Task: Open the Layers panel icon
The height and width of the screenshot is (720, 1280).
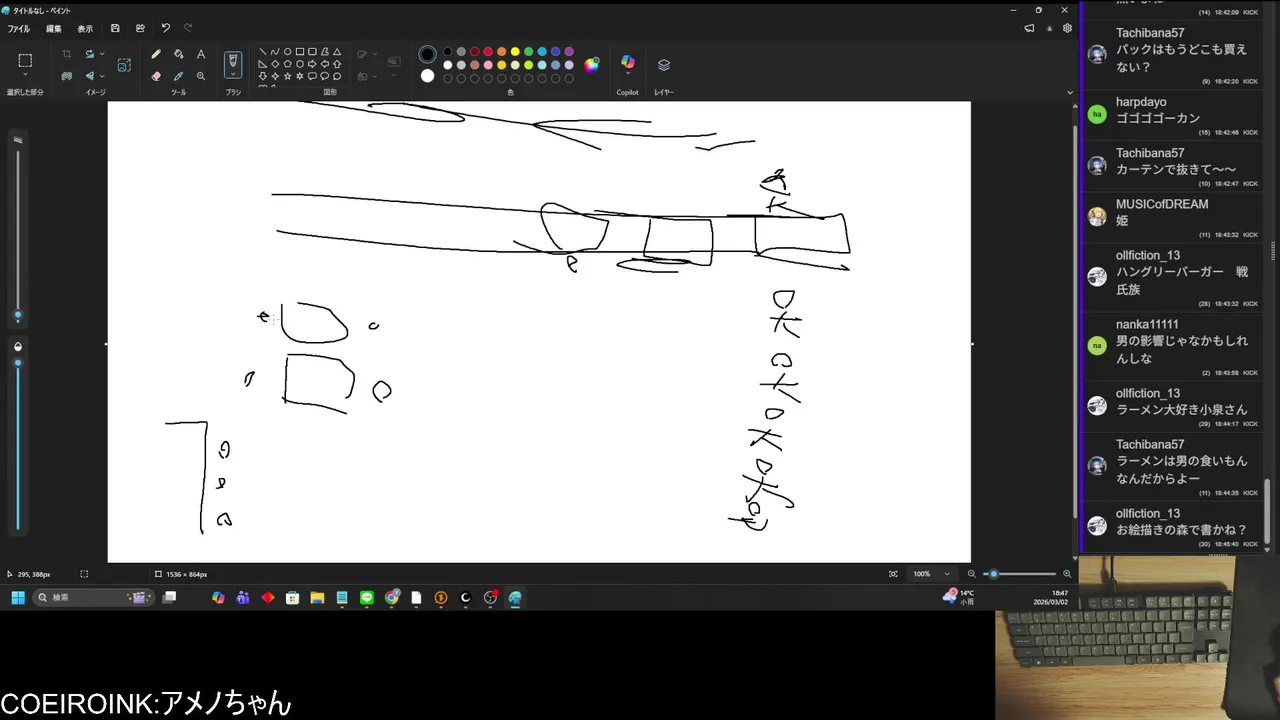Action: [664, 65]
